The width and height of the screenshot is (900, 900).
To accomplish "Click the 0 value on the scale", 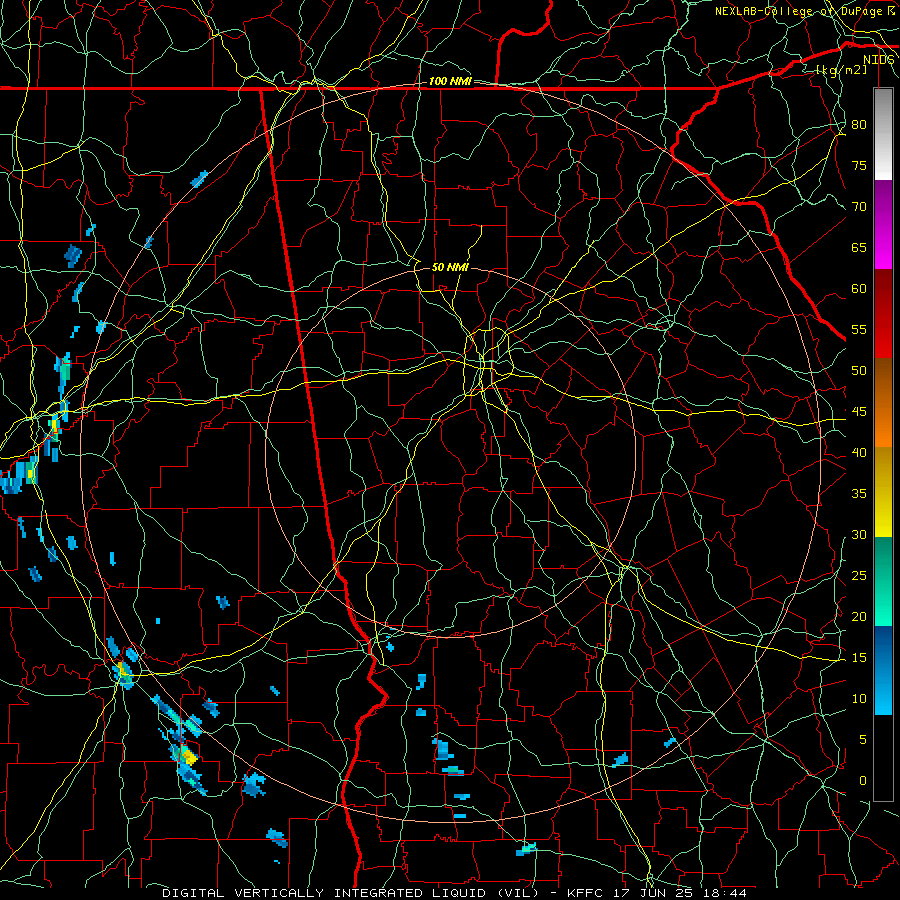I will click(x=863, y=781).
